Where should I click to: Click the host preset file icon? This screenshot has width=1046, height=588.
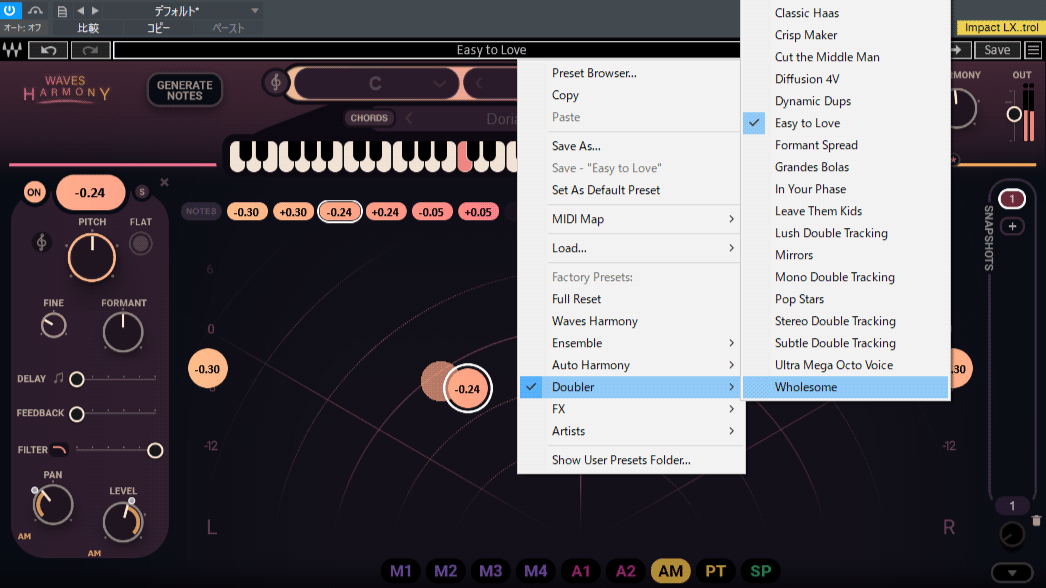pyautogui.click(x=61, y=11)
